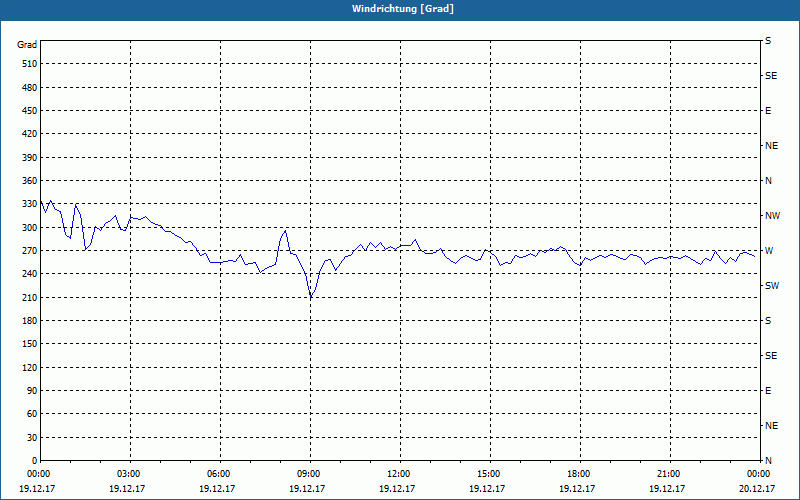The height and width of the screenshot is (500, 800).
Task: Click the NW compass label
Action: 772,216
